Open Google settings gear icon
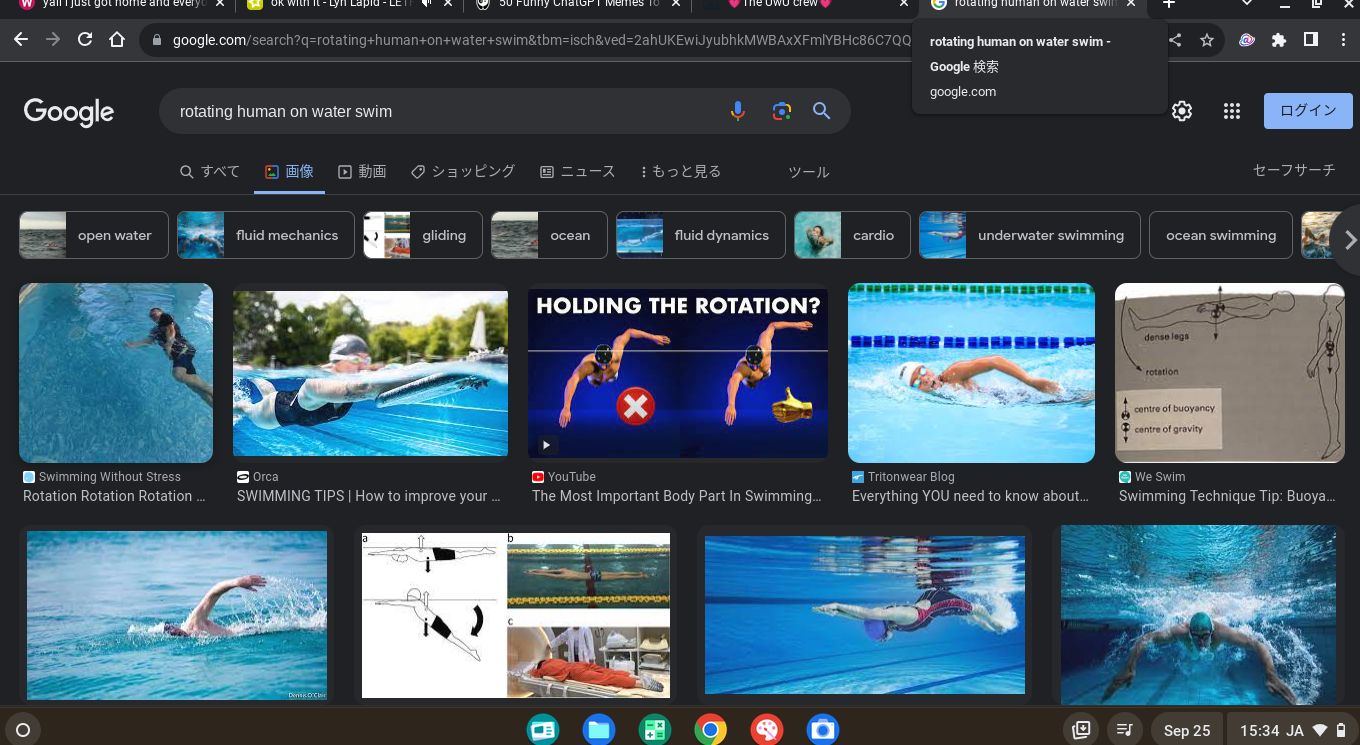Image resolution: width=1360 pixels, height=745 pixels. click(x=1181, y=111)
